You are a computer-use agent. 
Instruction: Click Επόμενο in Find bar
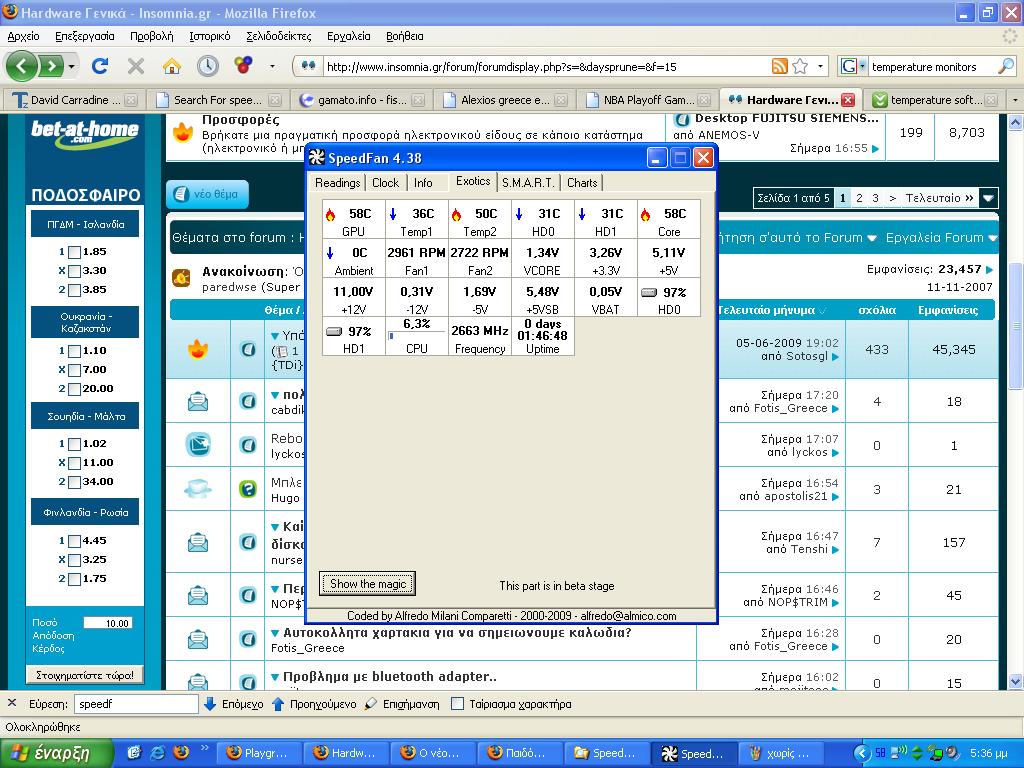[x=235, y=704]
